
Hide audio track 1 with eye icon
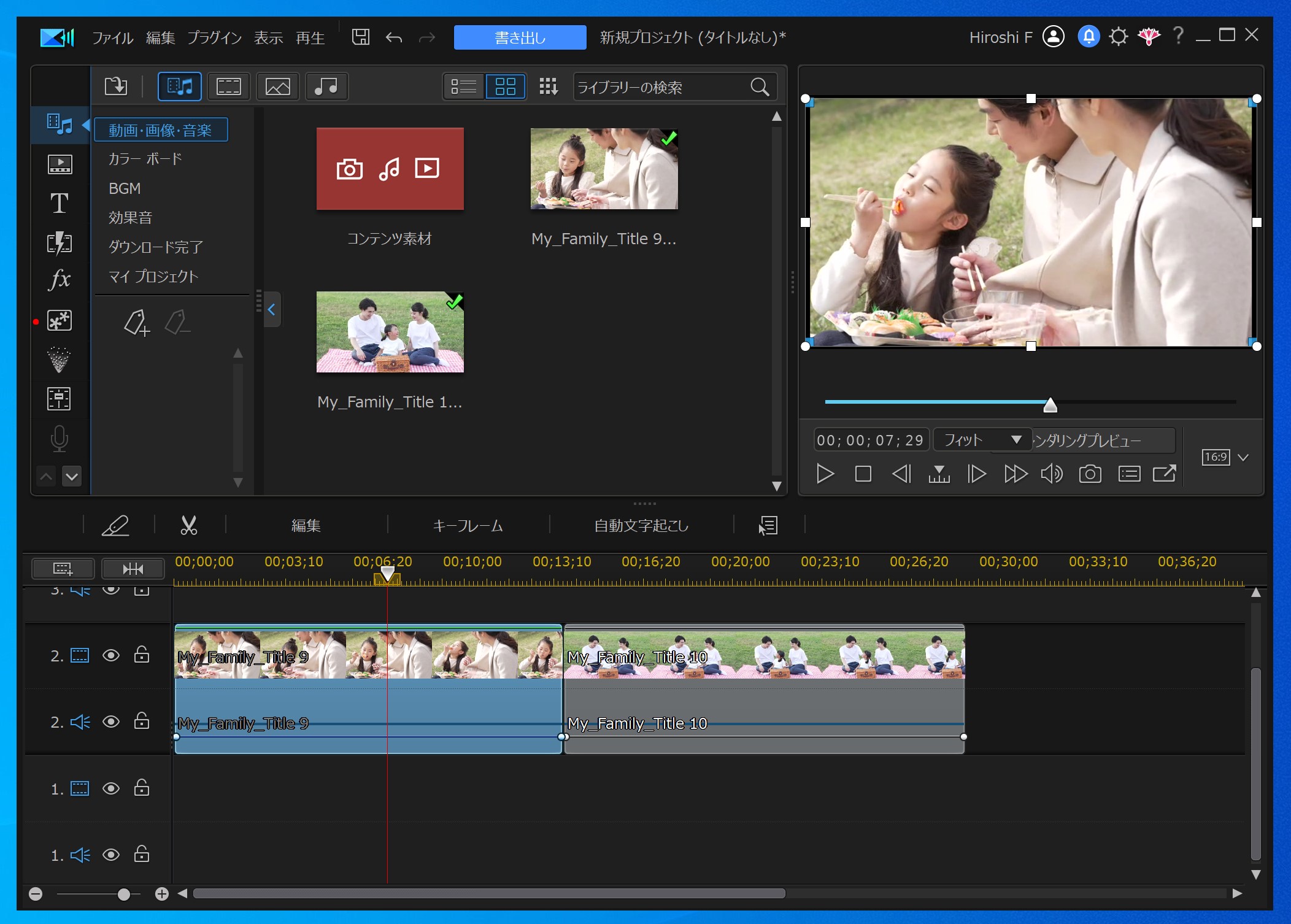pyautogui.click(x=111, y=855)
